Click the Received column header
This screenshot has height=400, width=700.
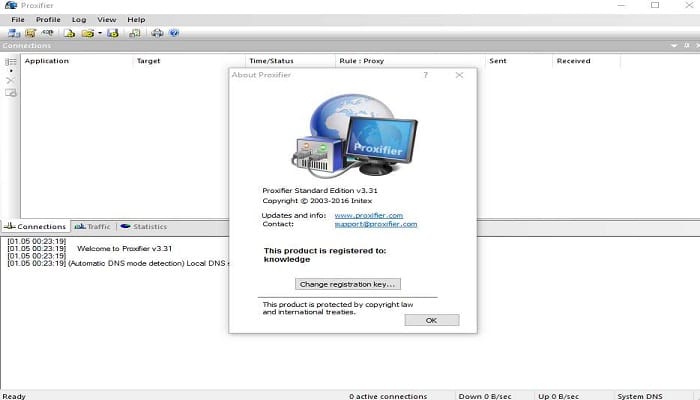tap(587, 61)
